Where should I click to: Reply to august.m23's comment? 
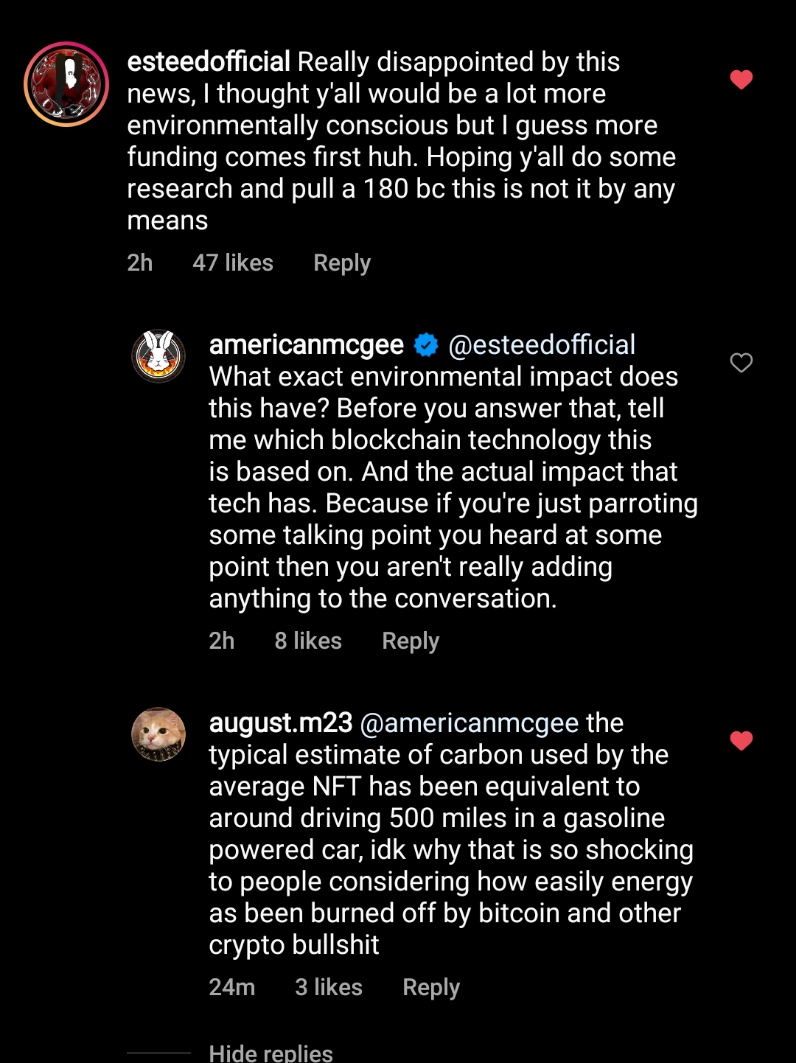tap(431, 988)
